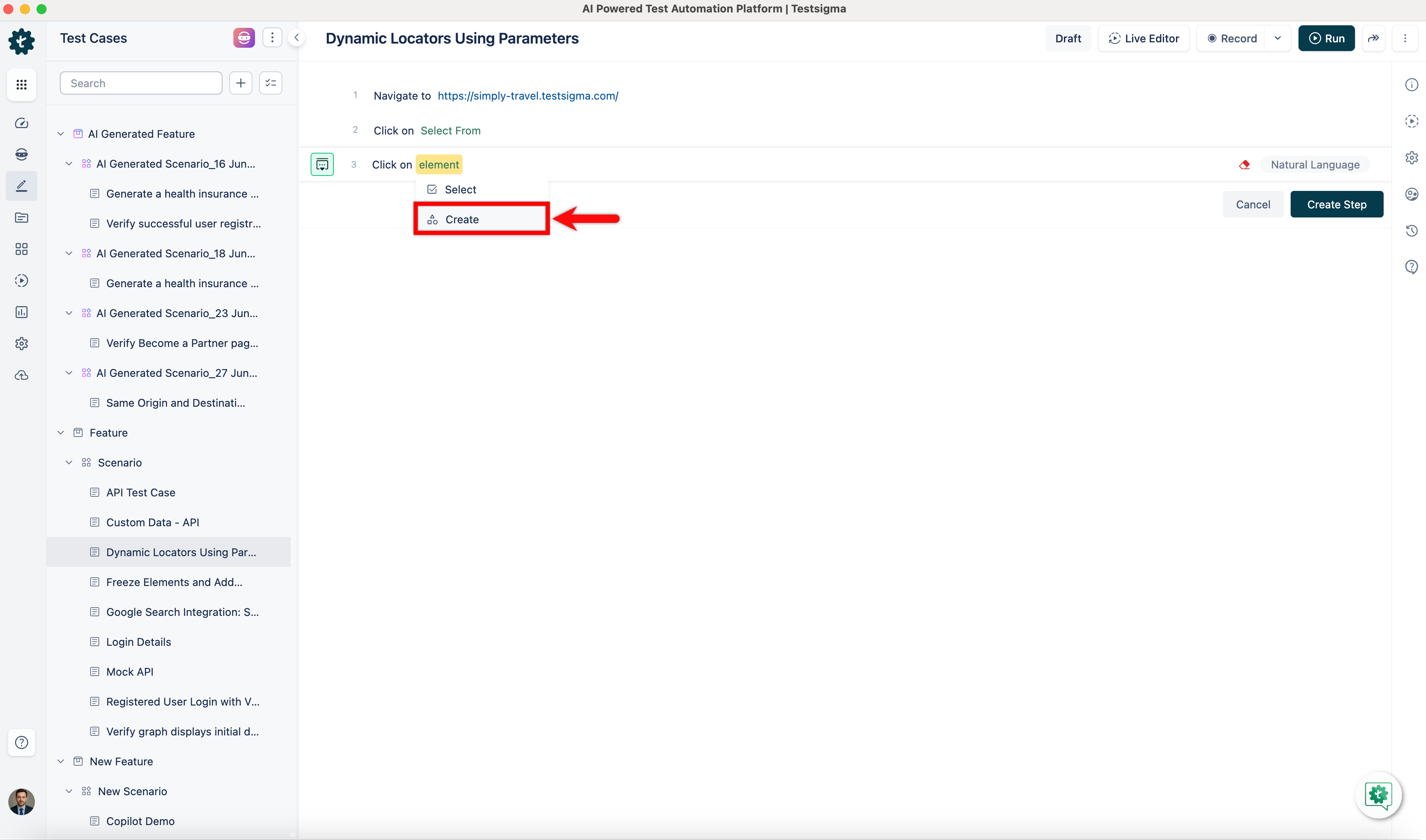Image resolution: width=1426 pixels, height=840 pixels.
Task: Toggle multi-select checklist icon beside search
Action: tap(271, 83)
